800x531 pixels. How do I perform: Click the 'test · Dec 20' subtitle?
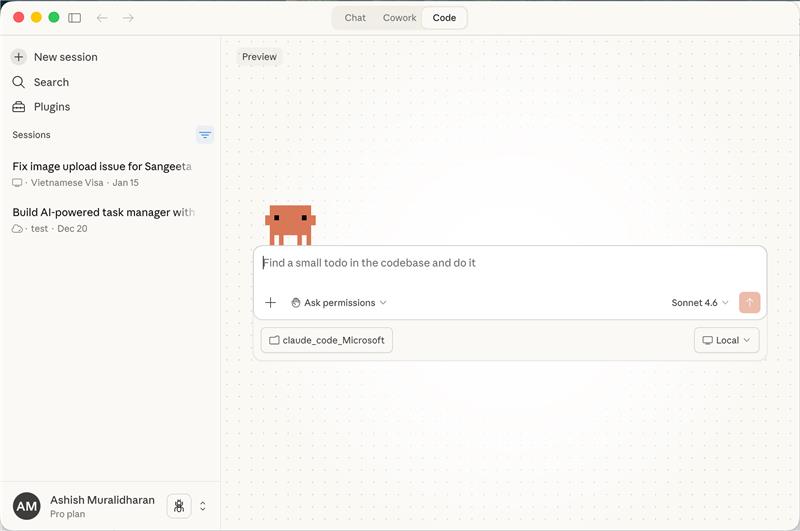59,229
